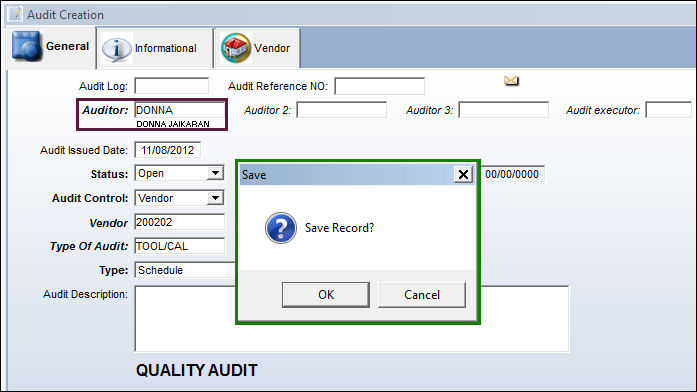
Task: Click the Auditor field containing DONNA
Action: tap(180, 110)
